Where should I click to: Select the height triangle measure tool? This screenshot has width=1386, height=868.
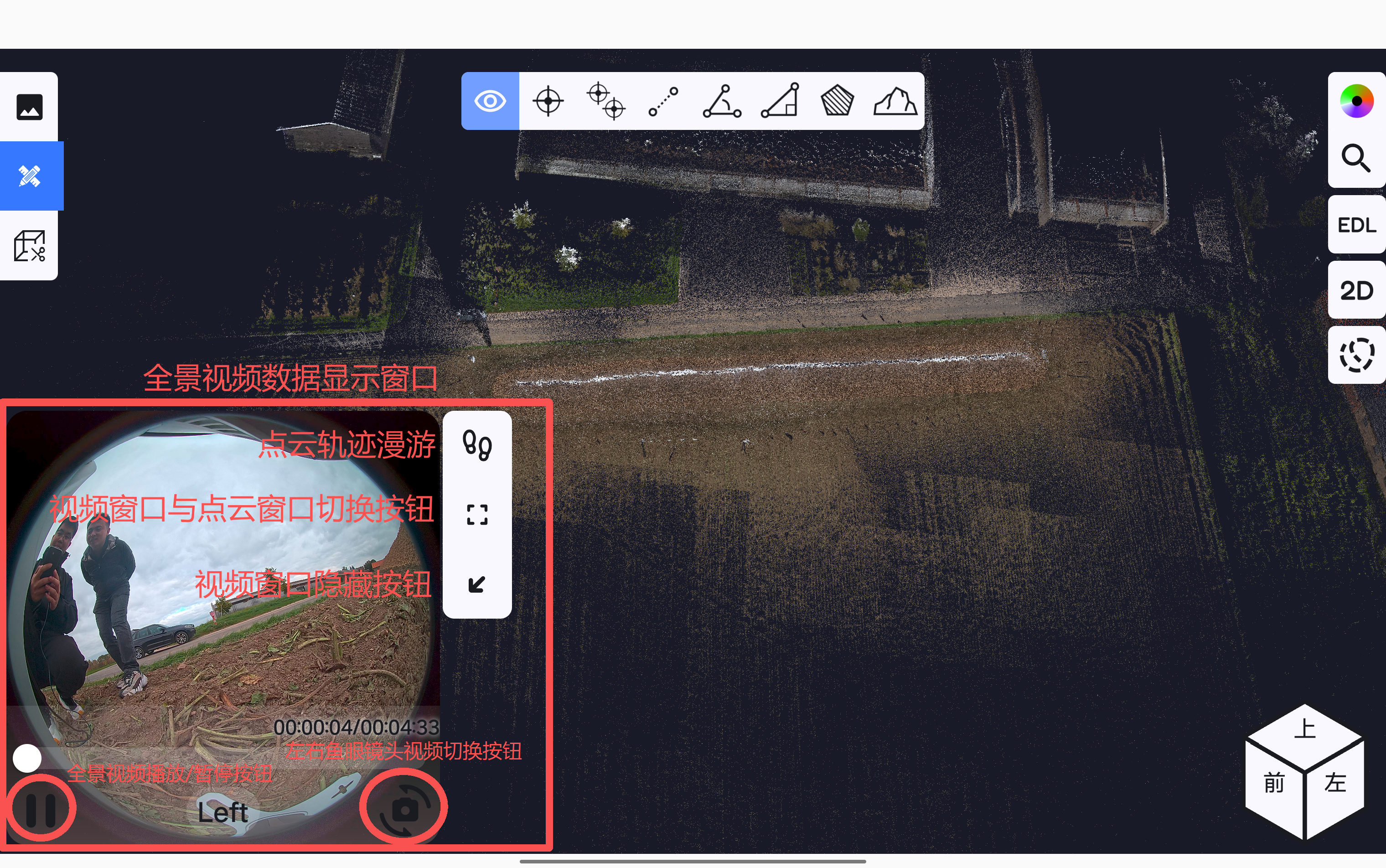[780, 101]
